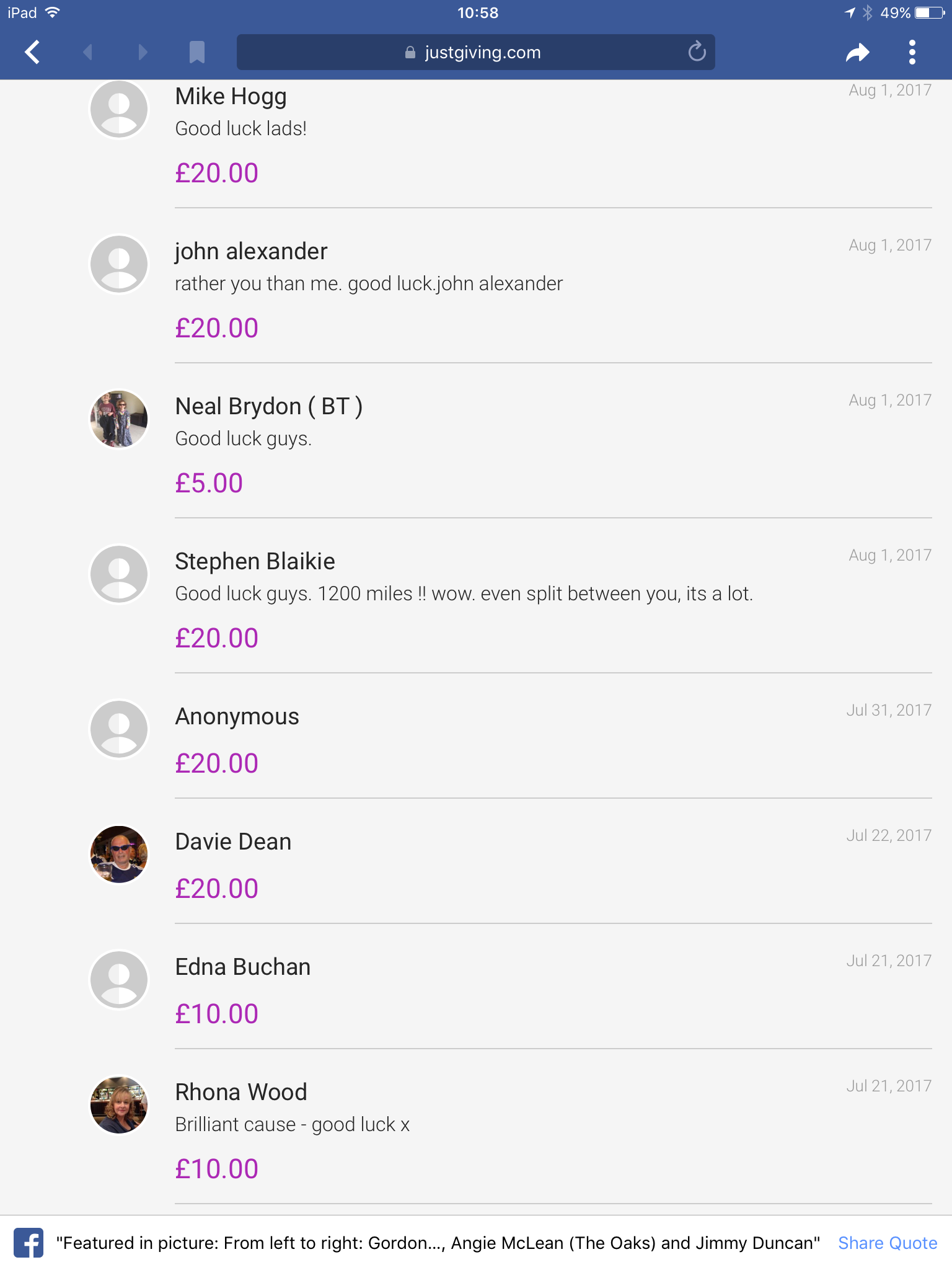This screenshot has height=1270, width=952.
Task: Tap Rhona Wood's profile picture
Action: tap(119, 1105)
